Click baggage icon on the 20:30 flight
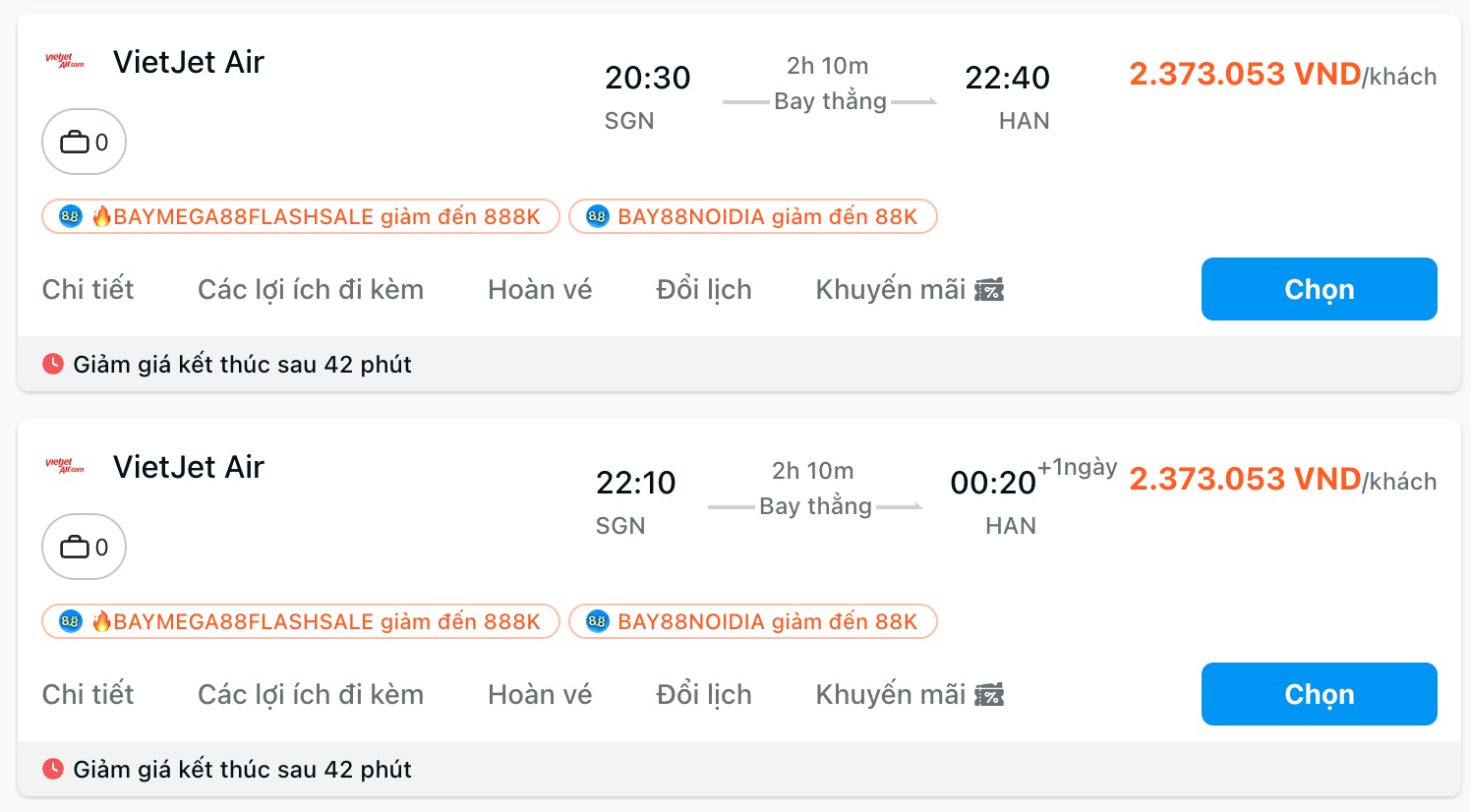This screenshot has height=812, width=1471. [x=75, y=143]
